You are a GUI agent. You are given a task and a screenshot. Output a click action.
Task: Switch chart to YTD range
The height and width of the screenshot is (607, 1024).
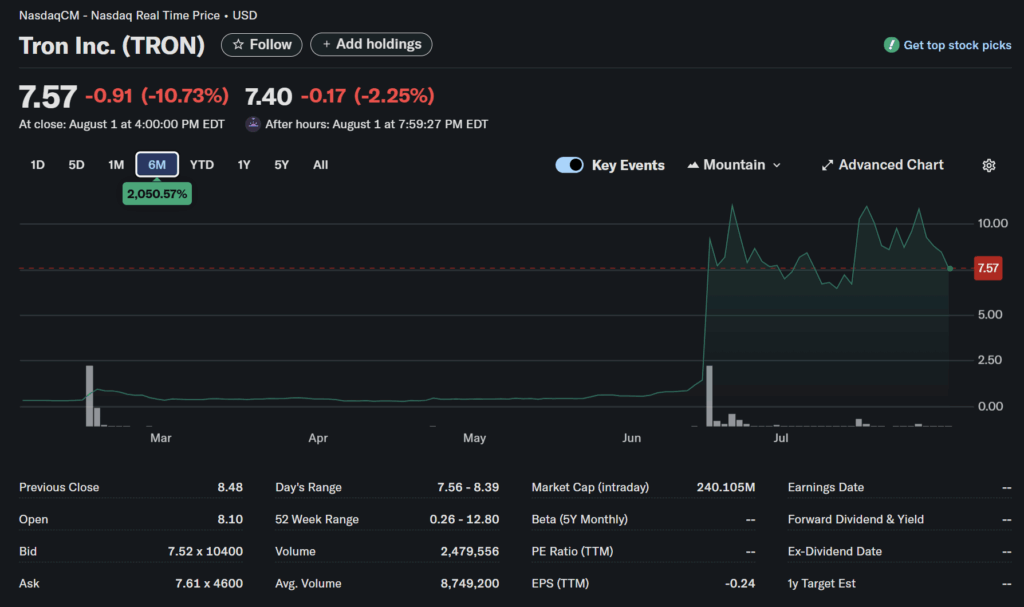202,165
